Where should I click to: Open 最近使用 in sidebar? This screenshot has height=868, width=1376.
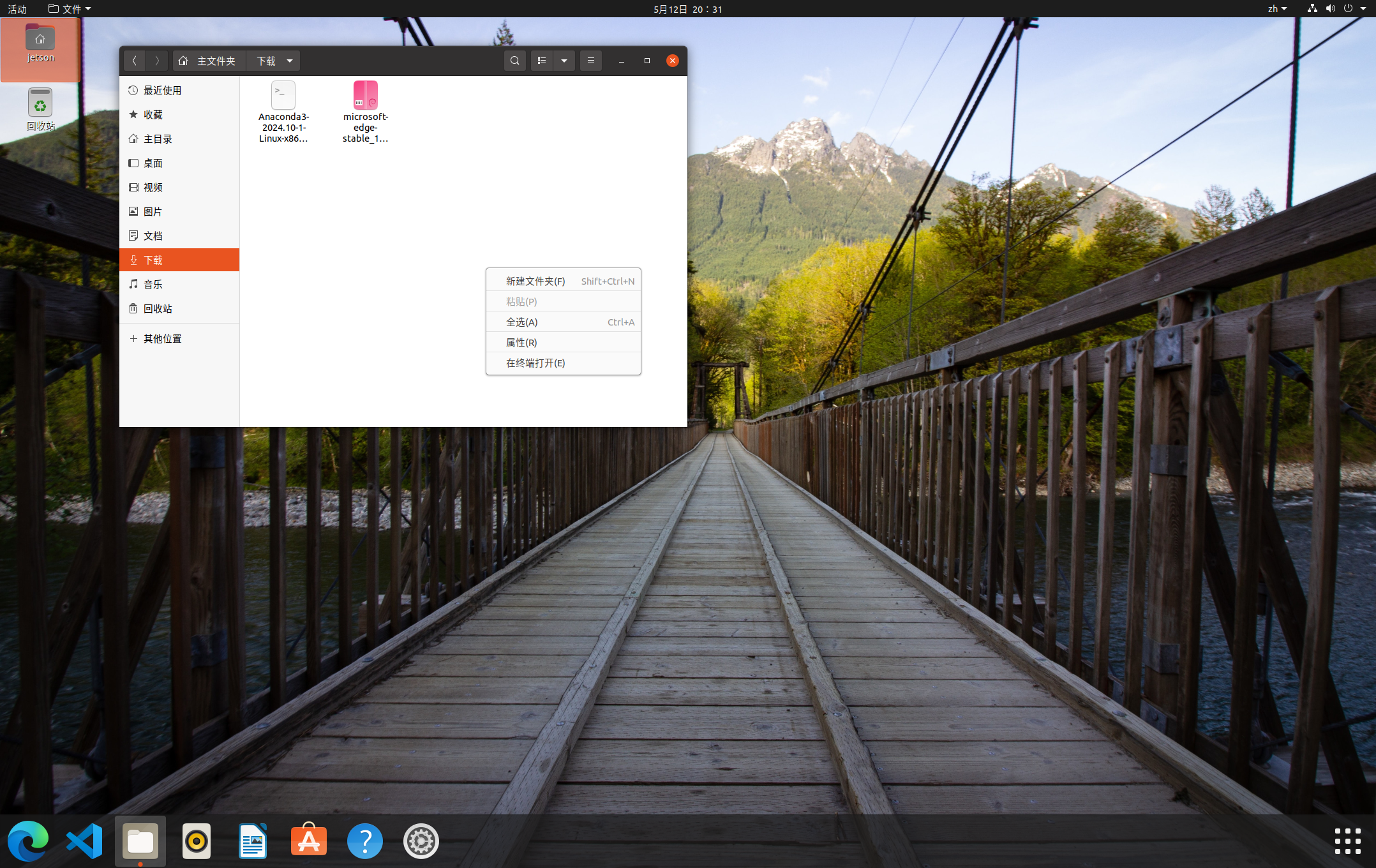(x=179, y=90)
